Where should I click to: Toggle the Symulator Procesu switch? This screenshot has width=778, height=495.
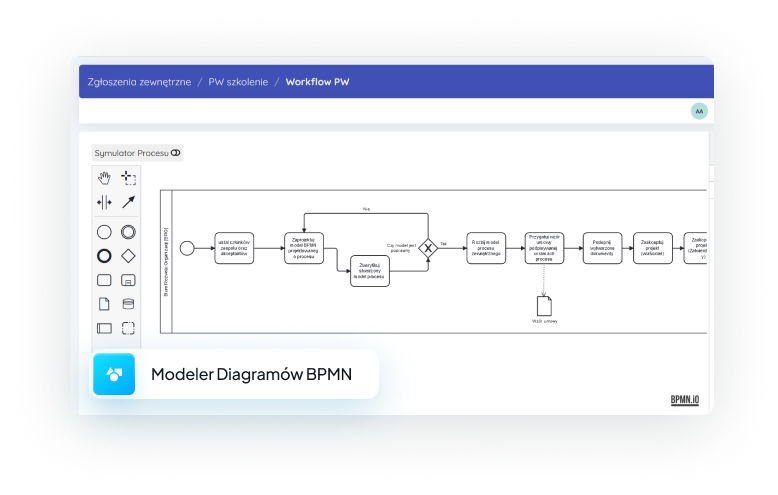tap(175, 153)
